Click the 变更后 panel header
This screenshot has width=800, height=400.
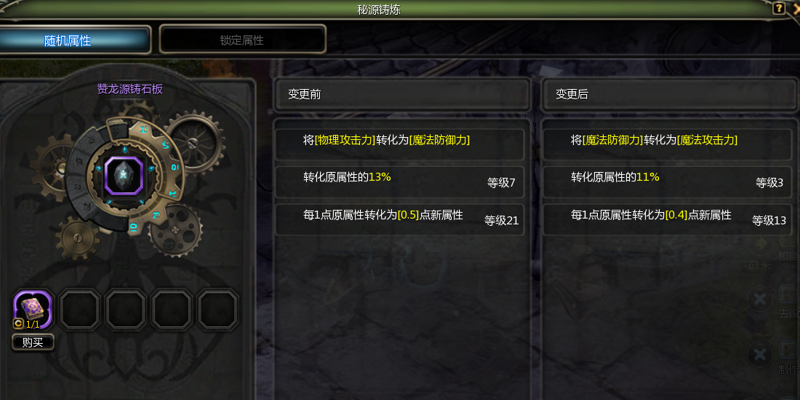[x=669, y=95]
